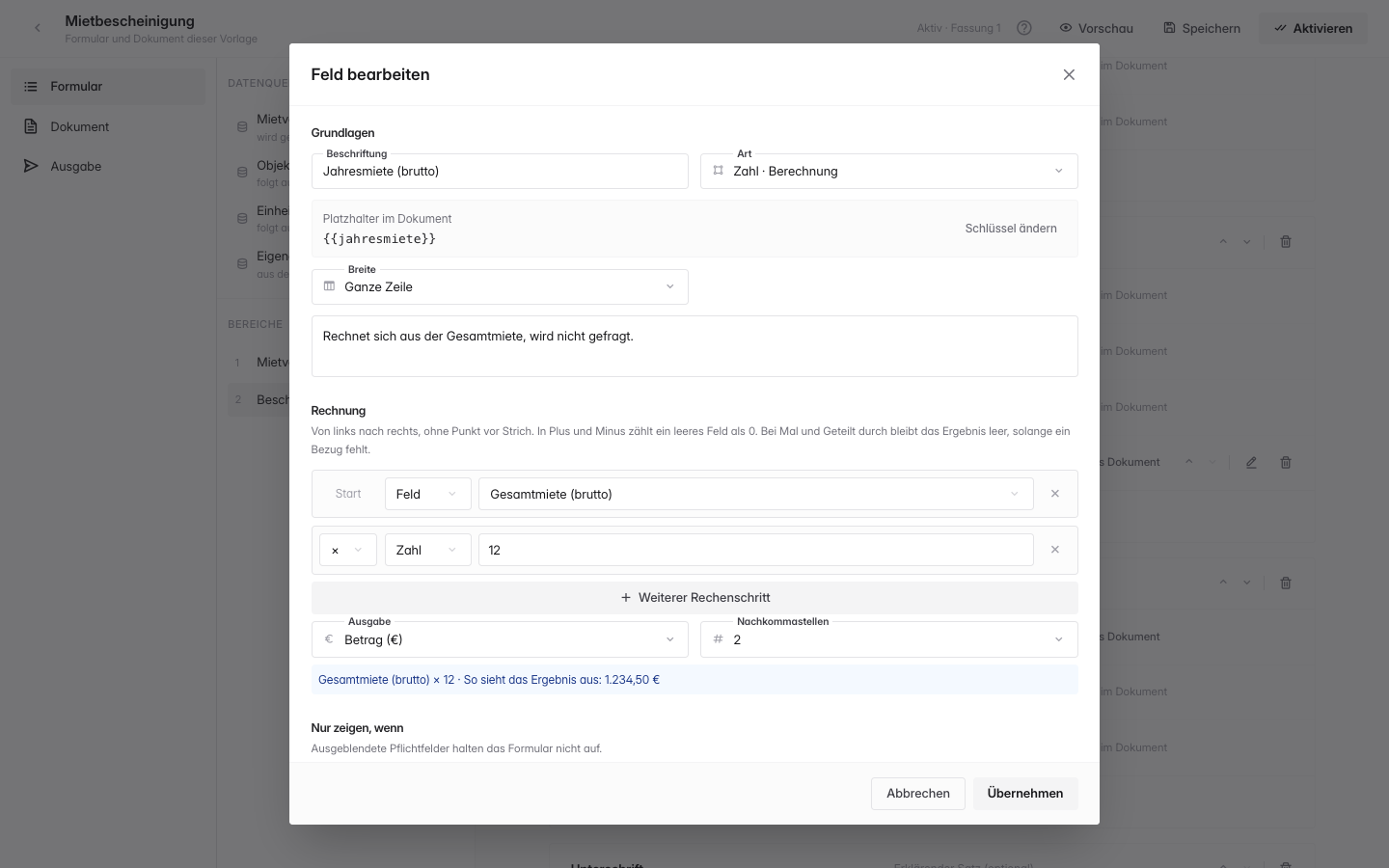This screenshot has width=1389, height=868.
Task: Open the Breite dropdown Ganze Zeile
Action: point(500,286)
